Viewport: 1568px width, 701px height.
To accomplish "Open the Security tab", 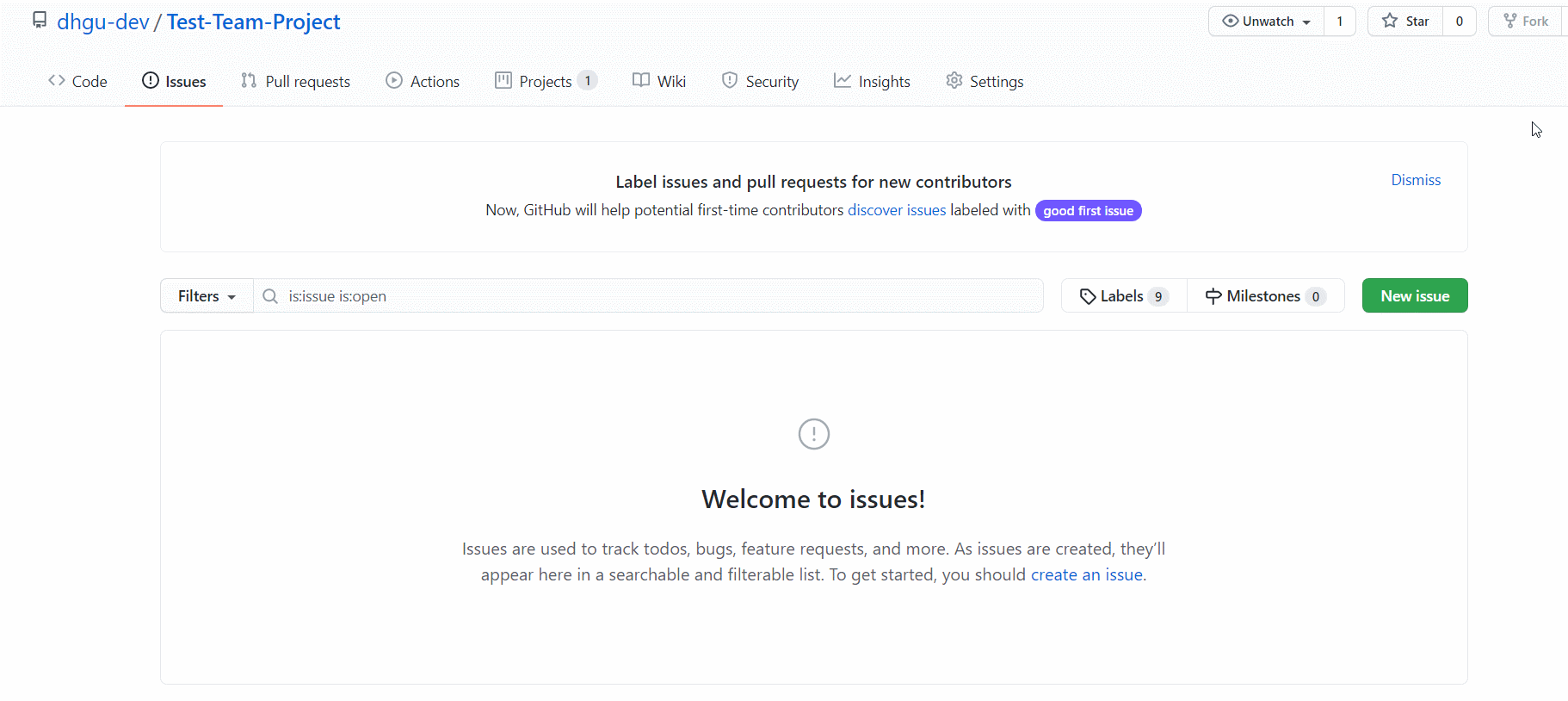I will 760,81.
